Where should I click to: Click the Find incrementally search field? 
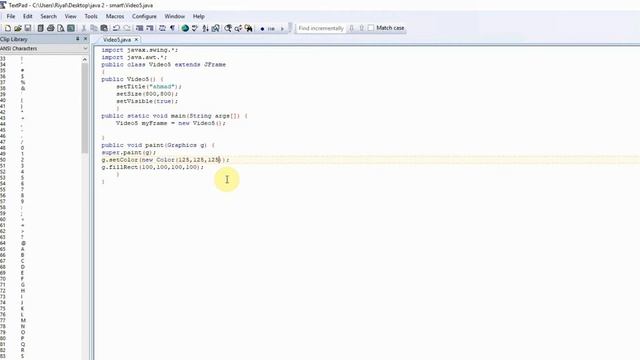(x=321, y=28)
